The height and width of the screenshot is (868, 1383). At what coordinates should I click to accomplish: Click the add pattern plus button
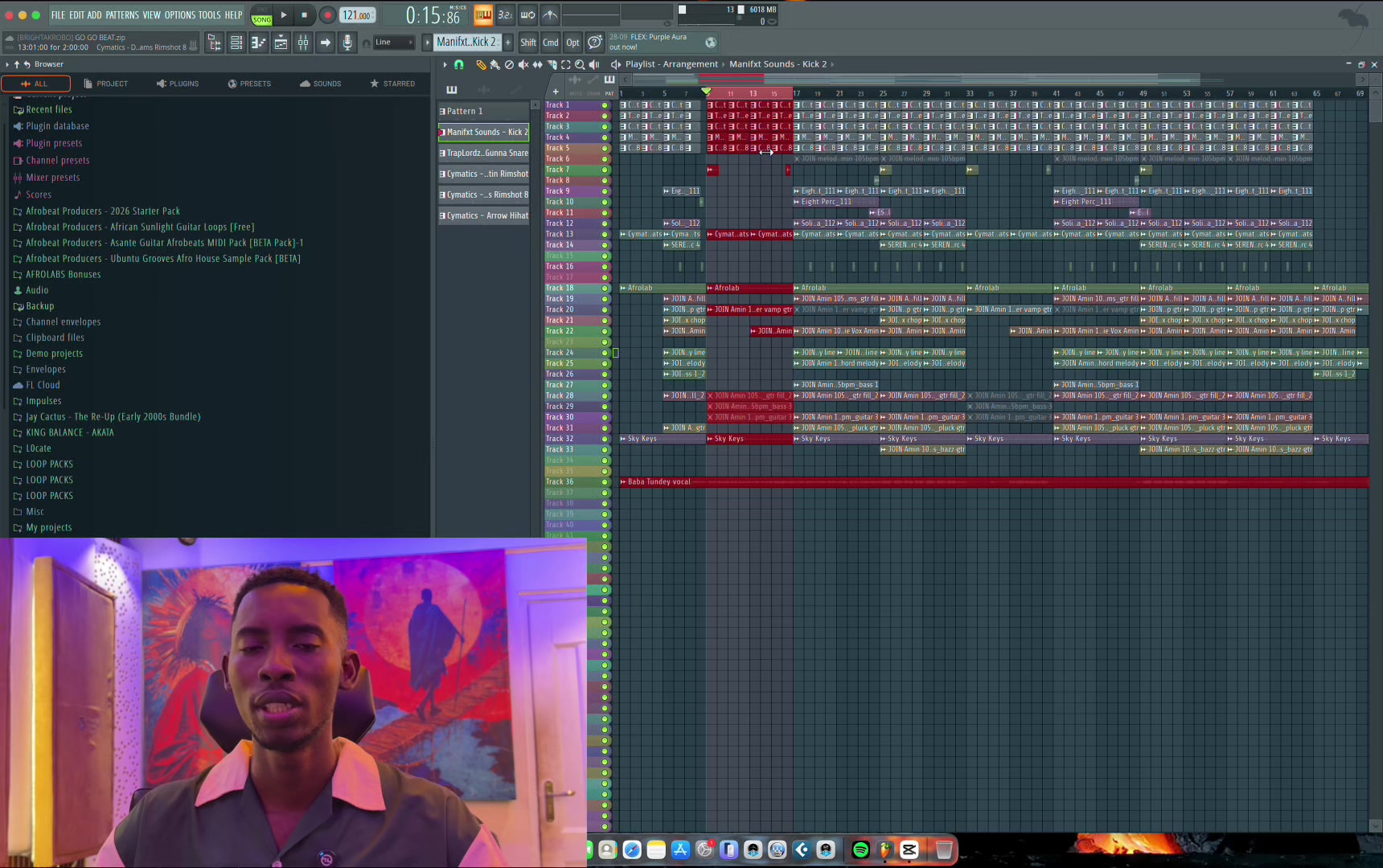click(508, 42)
